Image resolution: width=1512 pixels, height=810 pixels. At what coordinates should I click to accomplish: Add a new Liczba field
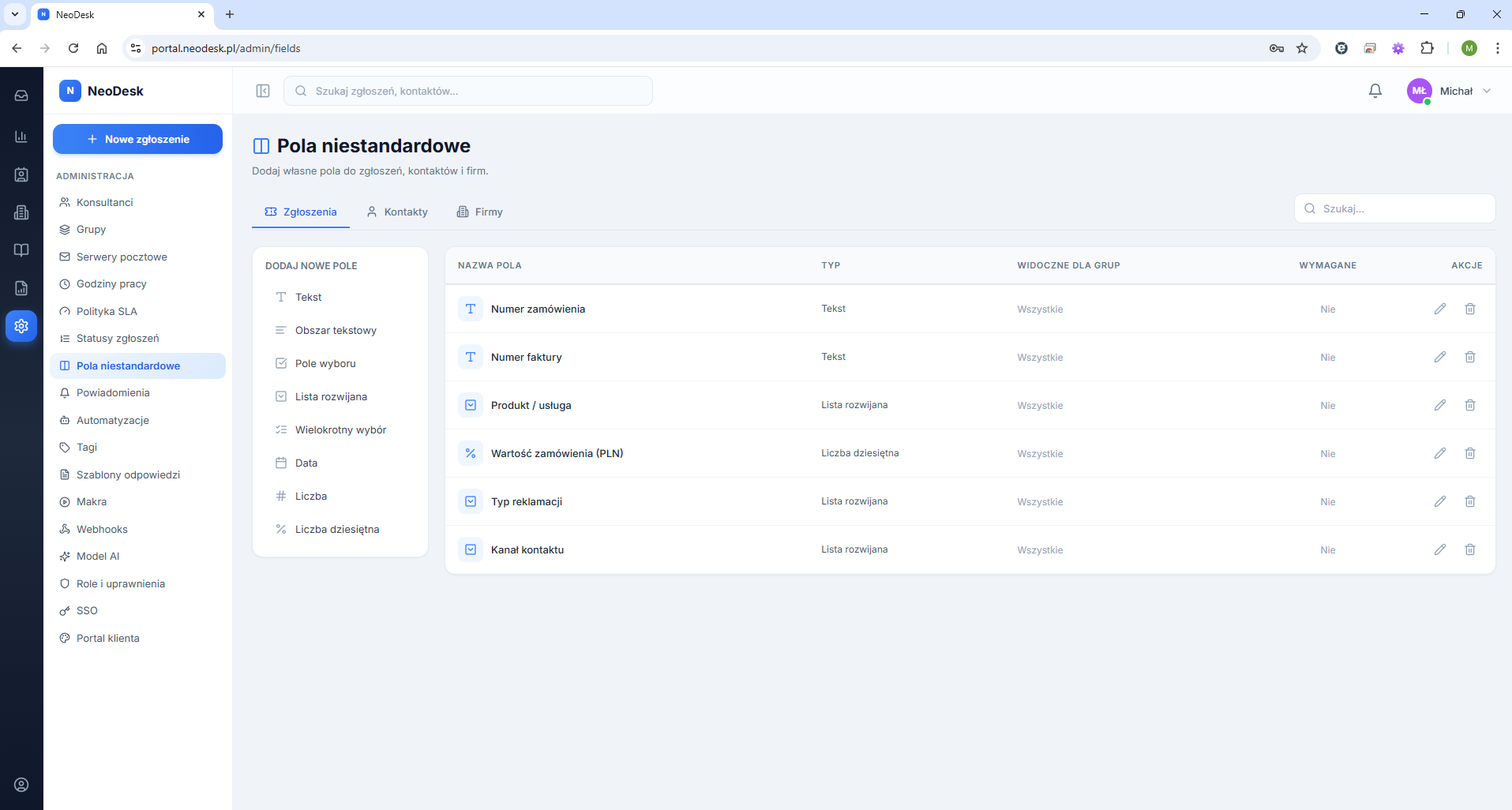[340, 496]
